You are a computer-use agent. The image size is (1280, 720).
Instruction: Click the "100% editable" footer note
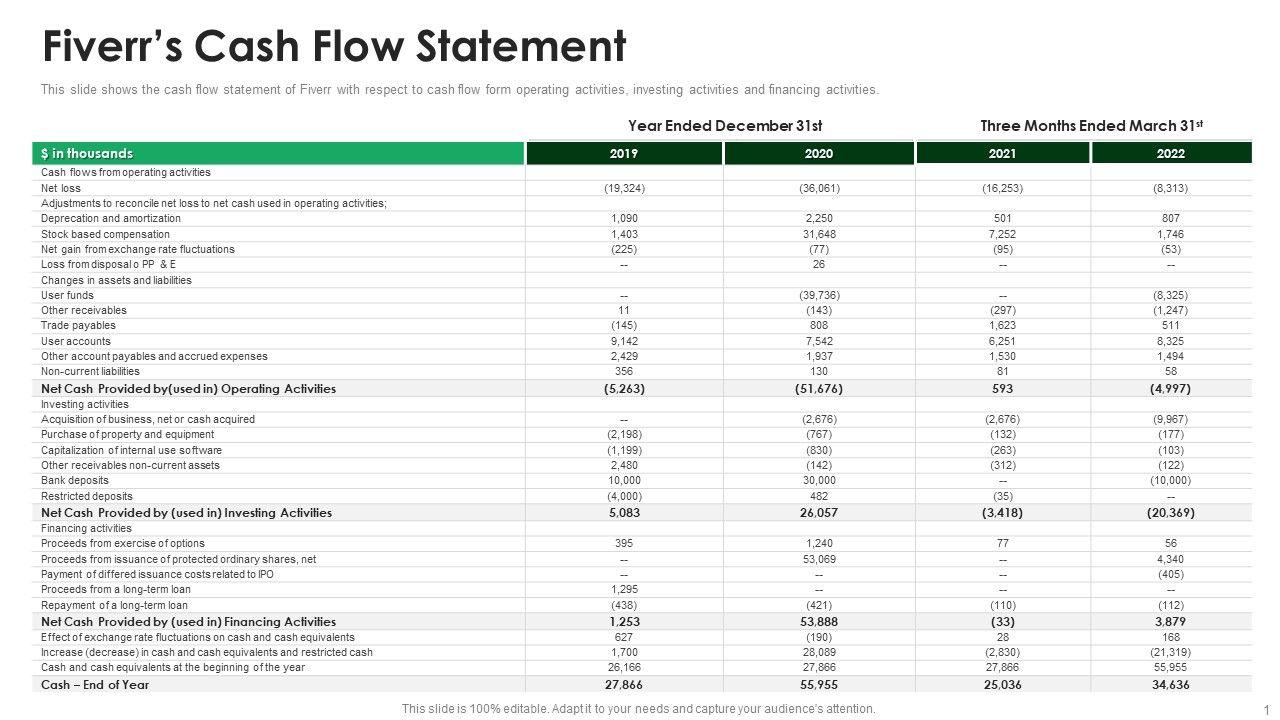(638, 709)
